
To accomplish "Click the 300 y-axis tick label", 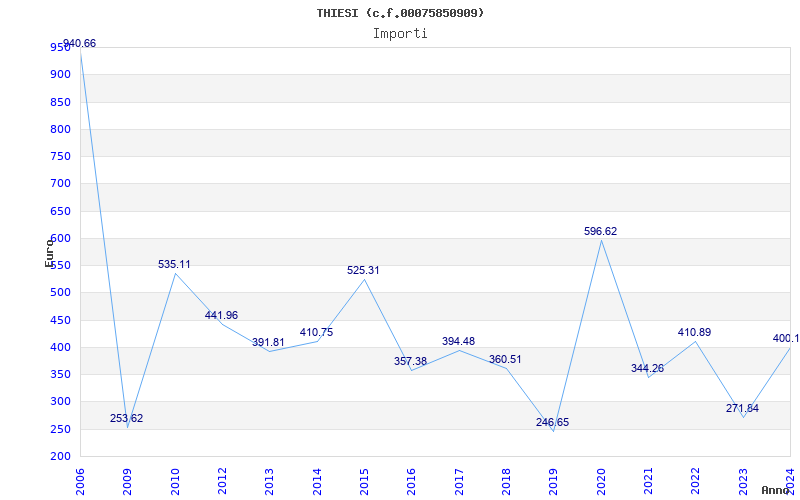I will [x=60, y=402].
